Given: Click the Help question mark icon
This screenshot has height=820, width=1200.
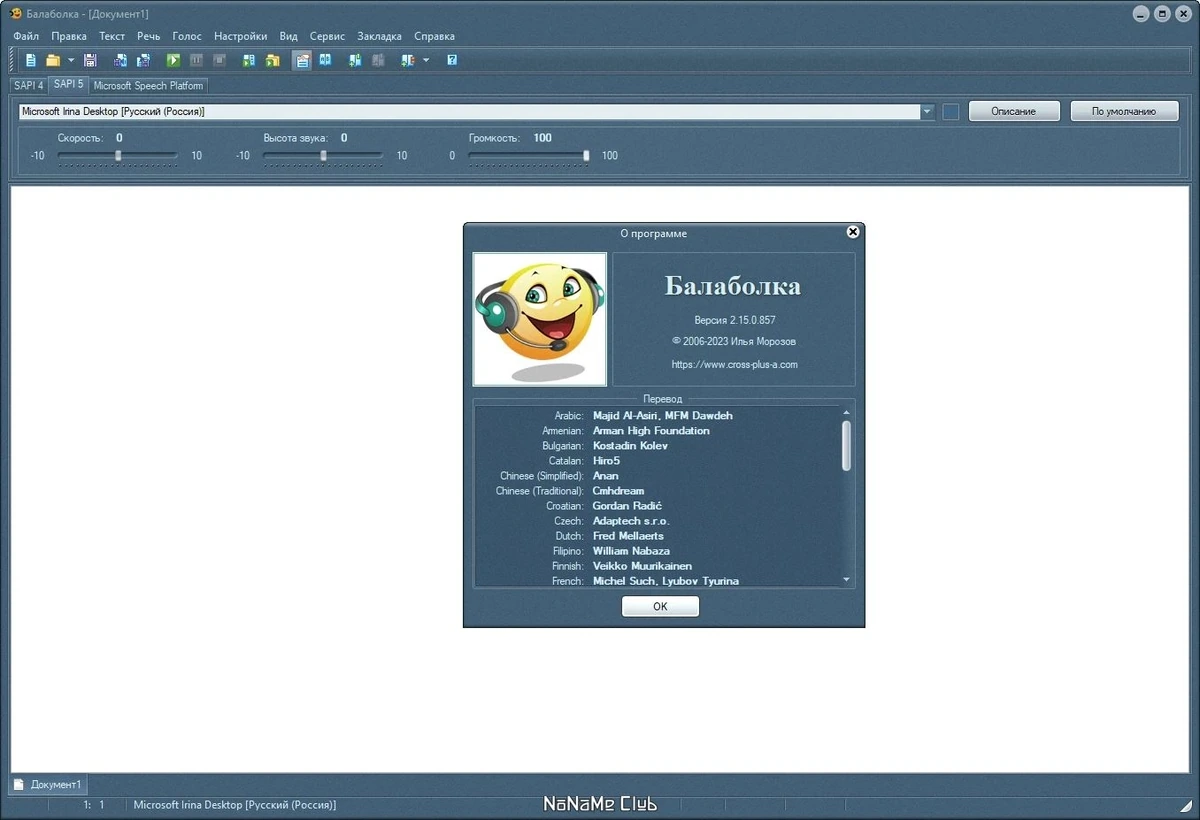Looking at the screenshot, I should 452,60.
